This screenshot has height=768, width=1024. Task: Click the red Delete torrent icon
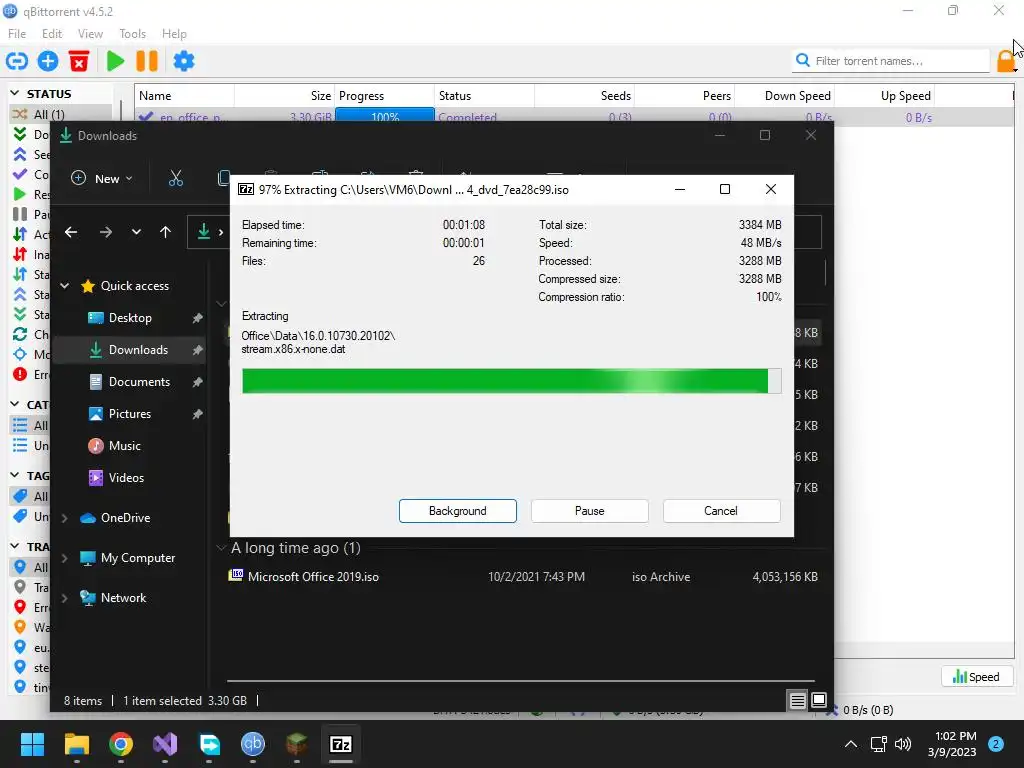pos(79,61)
